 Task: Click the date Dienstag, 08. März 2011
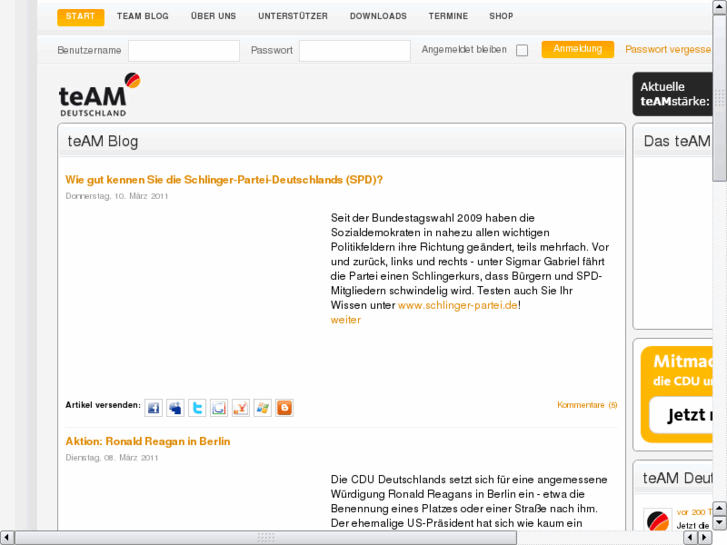coord(112,458)
